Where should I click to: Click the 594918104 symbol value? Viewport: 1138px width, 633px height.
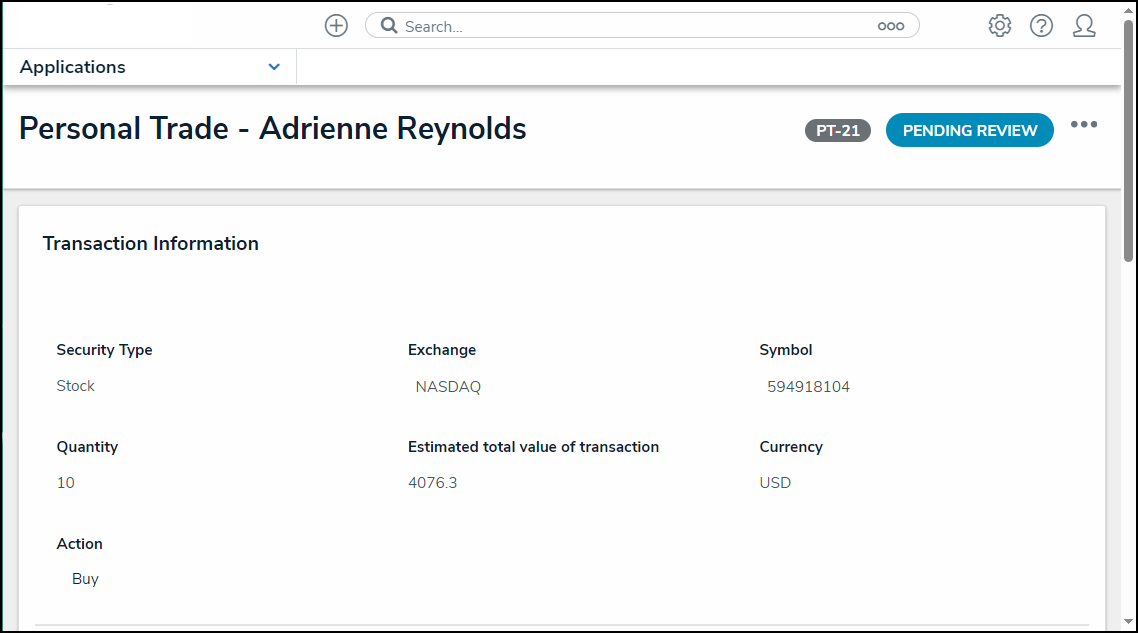point(809,386)
